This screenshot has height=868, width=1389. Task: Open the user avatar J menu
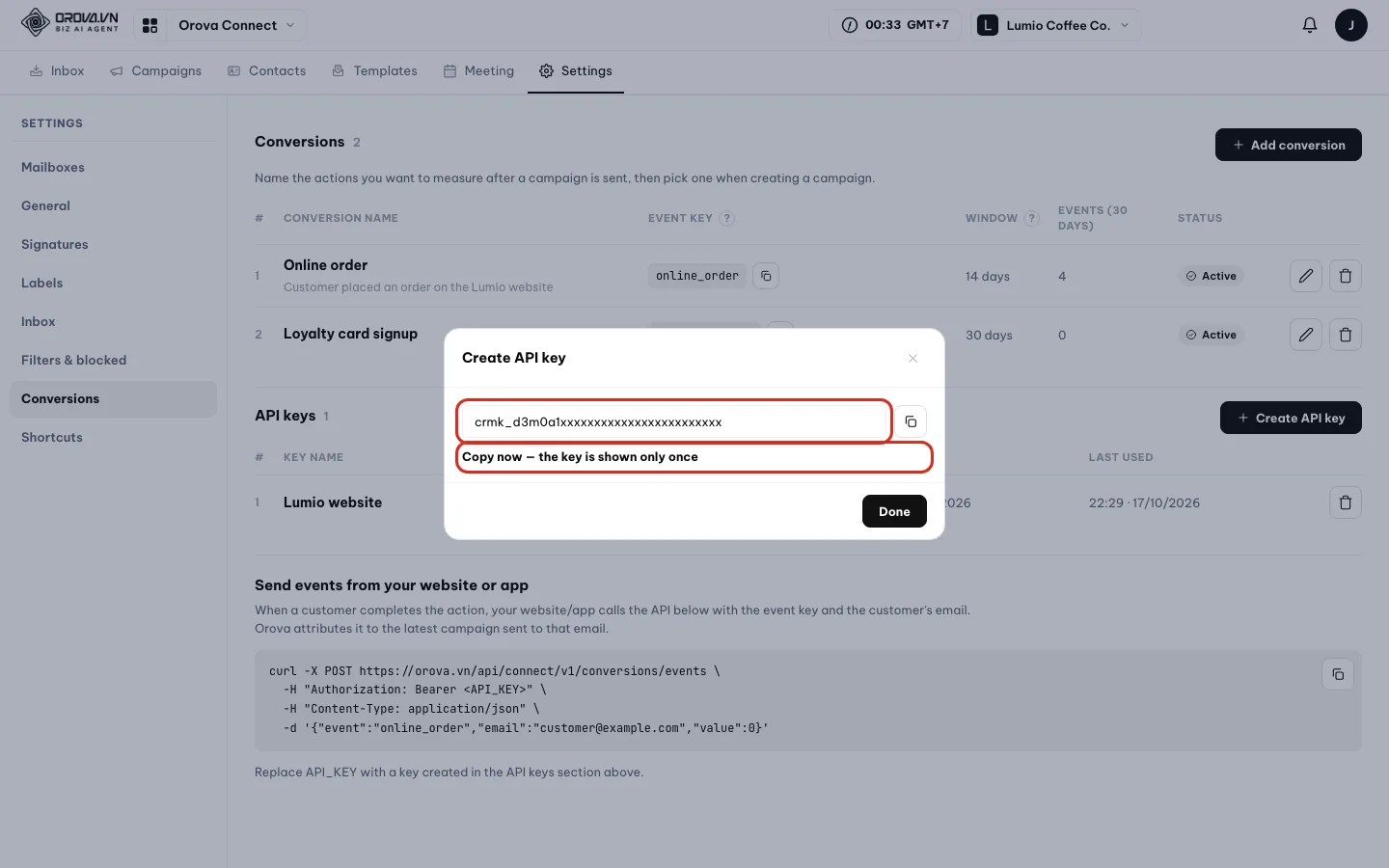(1351, 25)
